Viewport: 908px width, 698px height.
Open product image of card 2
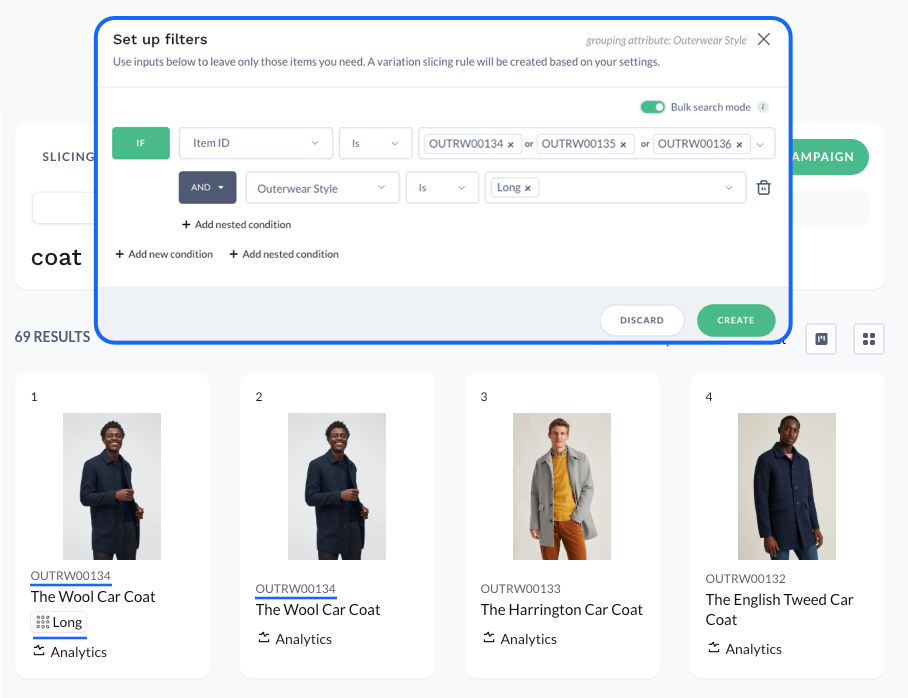click(x=337, y=486)
